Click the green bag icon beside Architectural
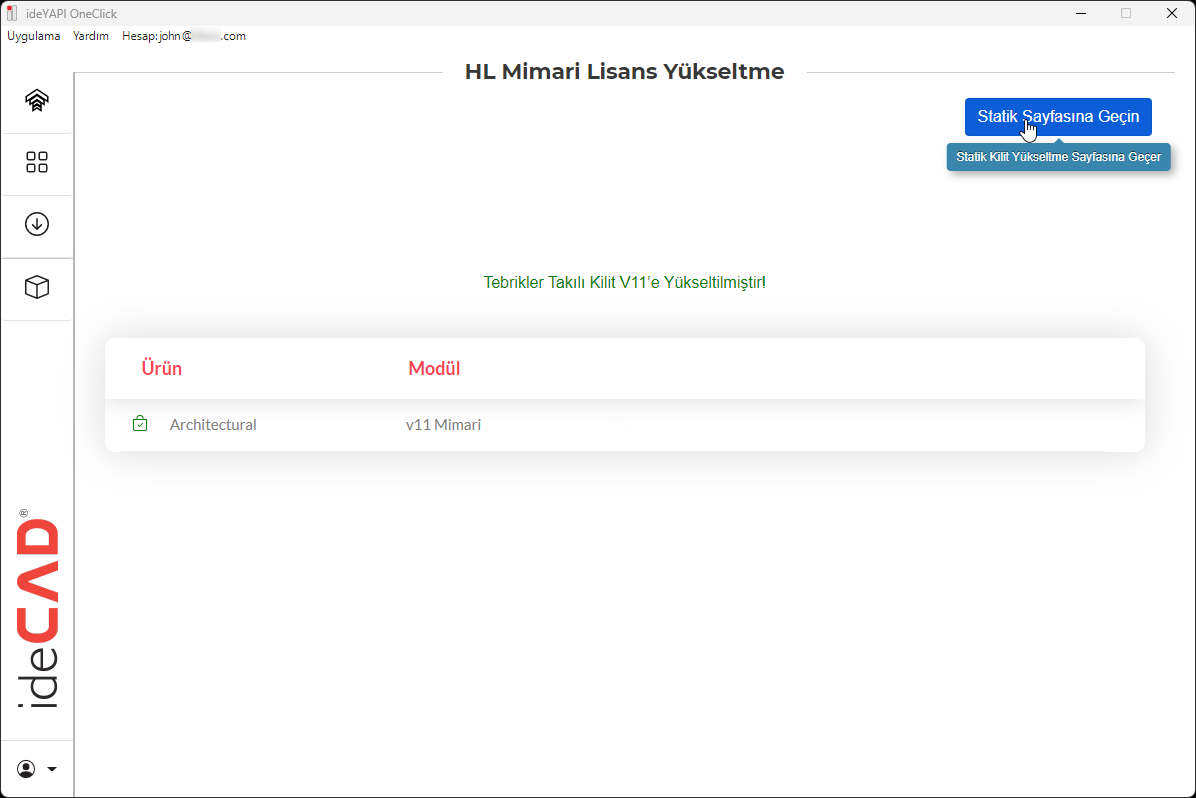1196x798 pixels. click(140, 423)
